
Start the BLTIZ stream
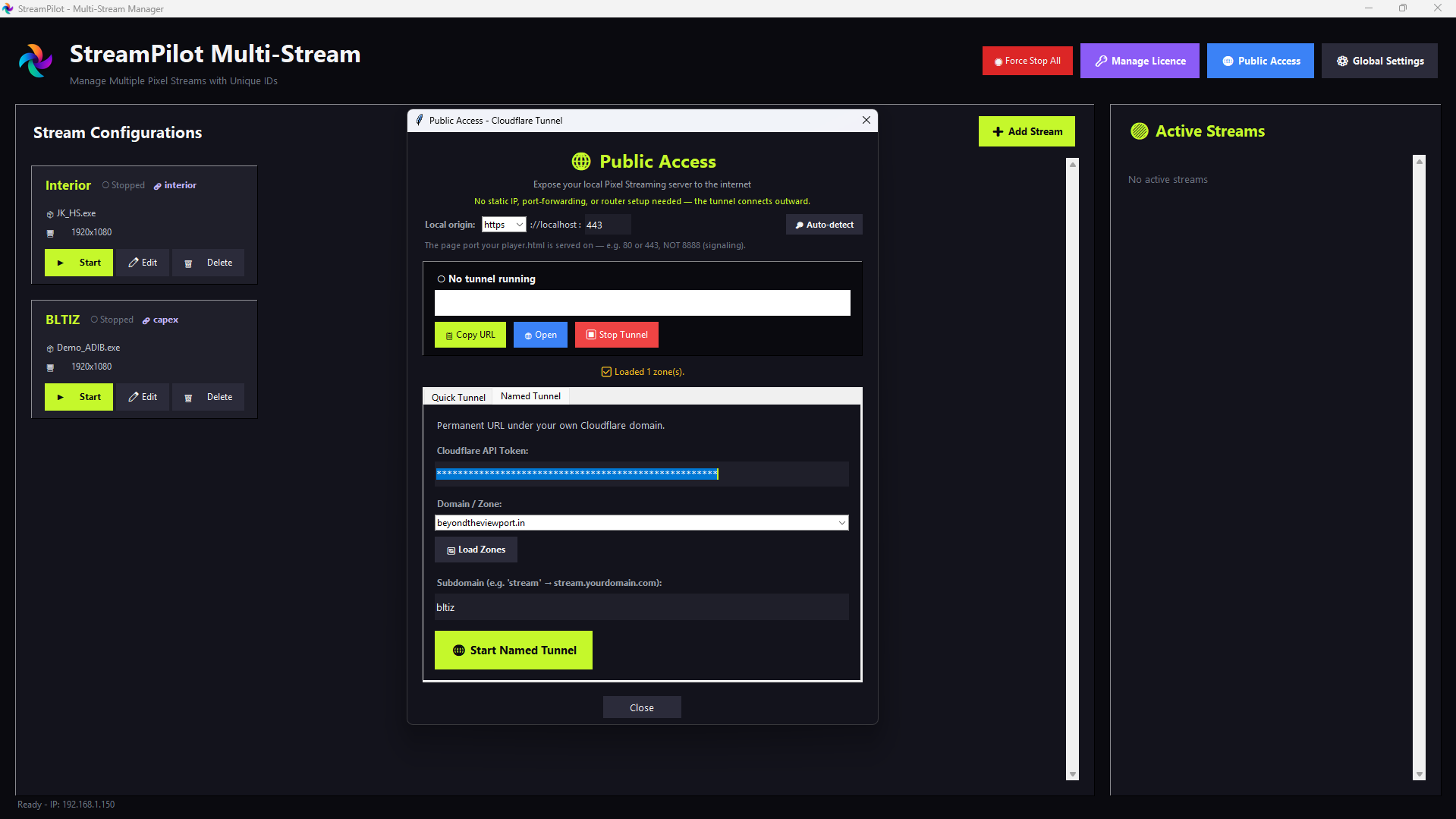pos(79,397)
